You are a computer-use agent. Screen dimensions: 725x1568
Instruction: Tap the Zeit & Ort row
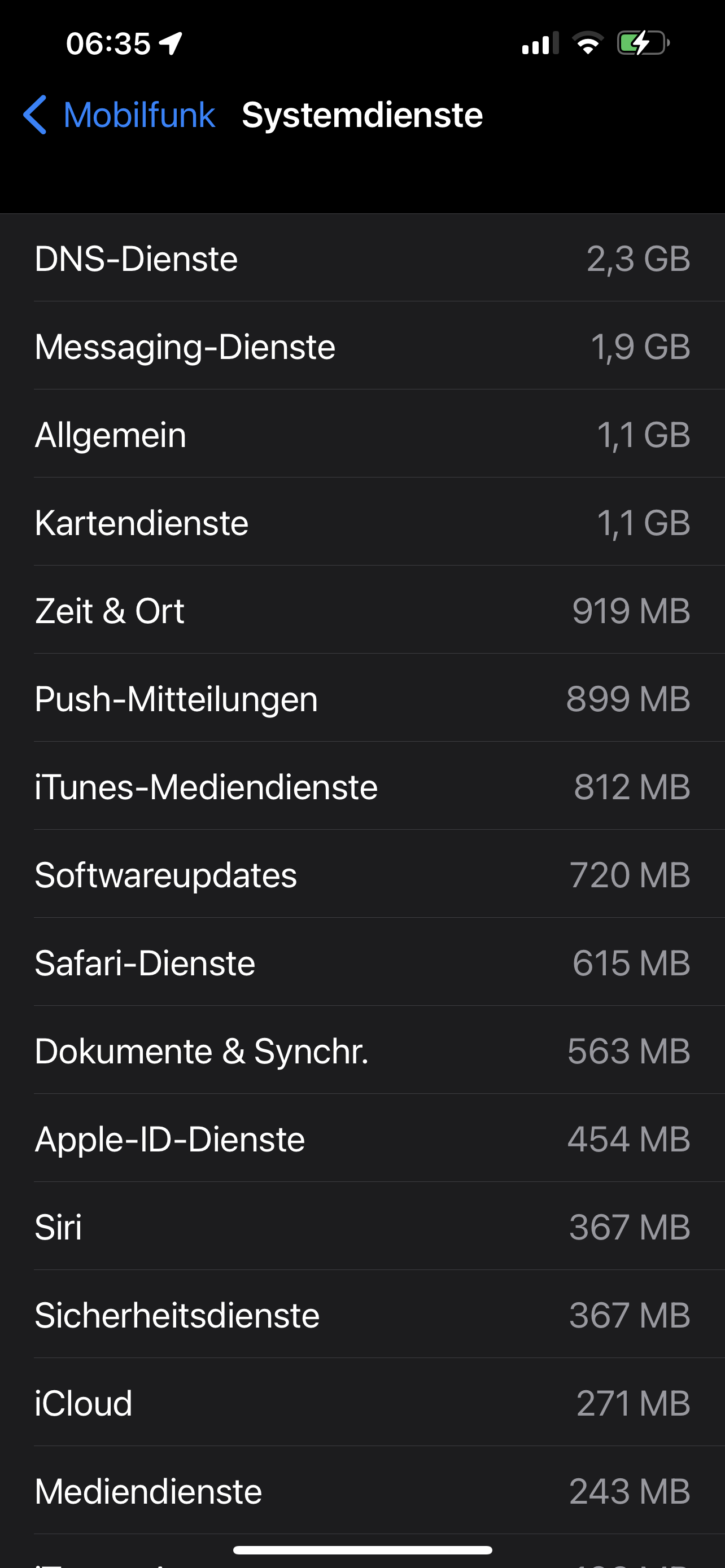click(x=362, y=611)
